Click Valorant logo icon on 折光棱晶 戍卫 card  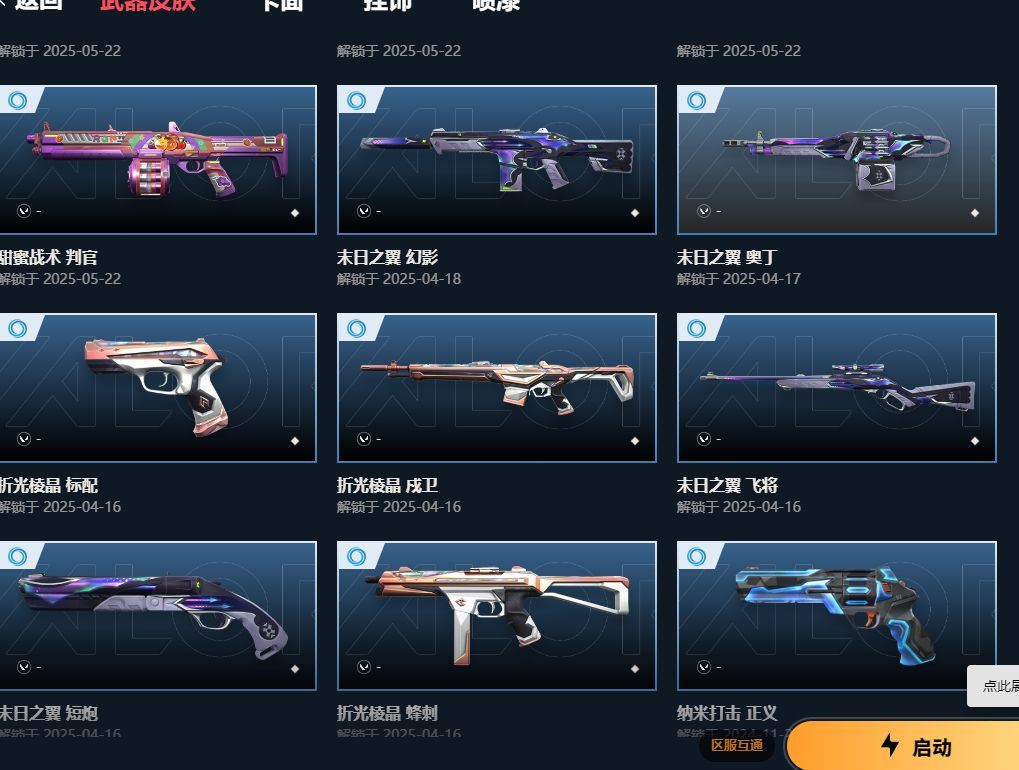(364, 439)
